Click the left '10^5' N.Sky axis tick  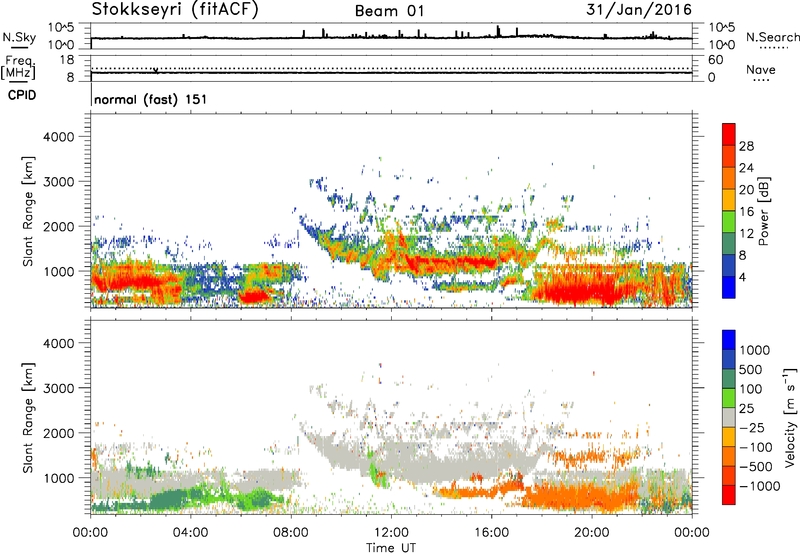pyautogui.click(x=61, y=28)
